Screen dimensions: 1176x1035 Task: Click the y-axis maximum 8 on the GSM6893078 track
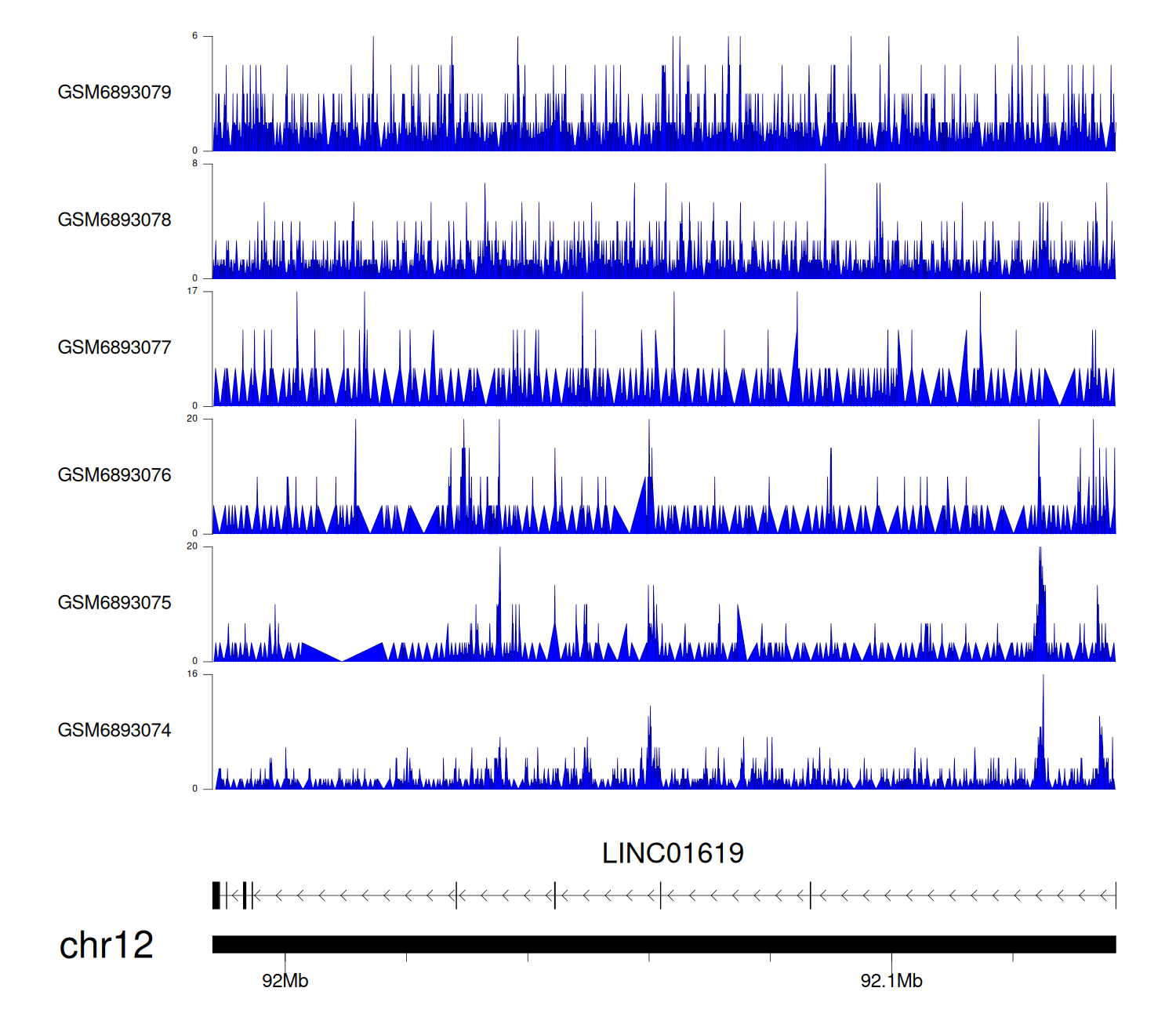point(194,163)
